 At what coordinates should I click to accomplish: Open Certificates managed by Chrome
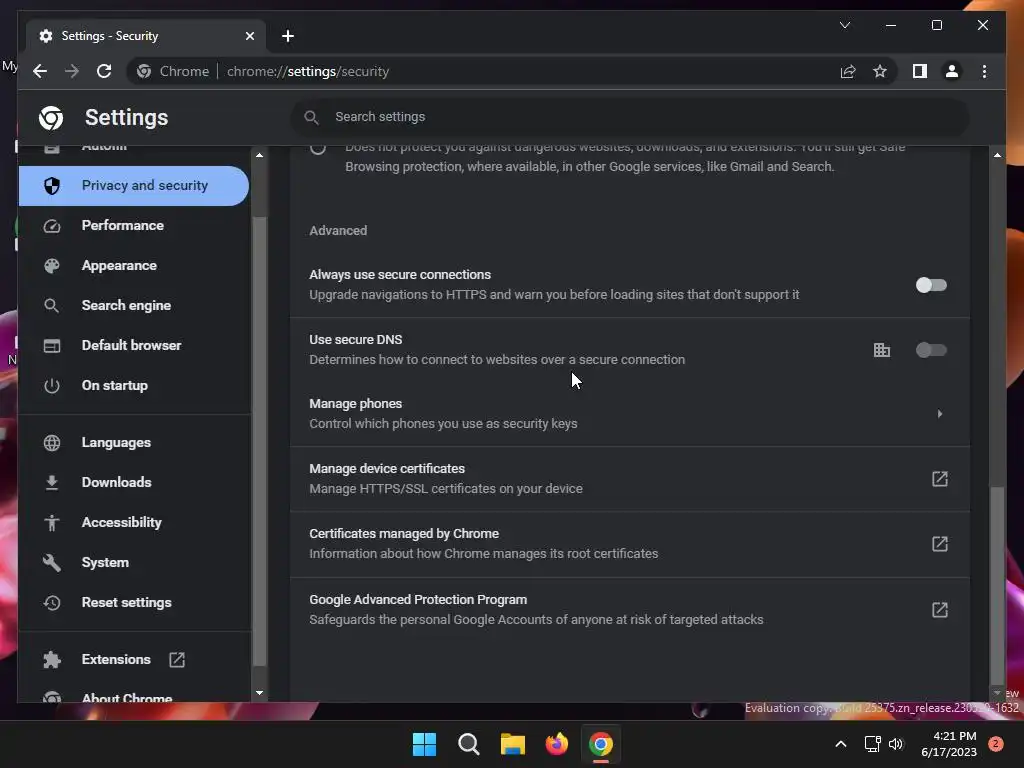(x=630, y=543)
